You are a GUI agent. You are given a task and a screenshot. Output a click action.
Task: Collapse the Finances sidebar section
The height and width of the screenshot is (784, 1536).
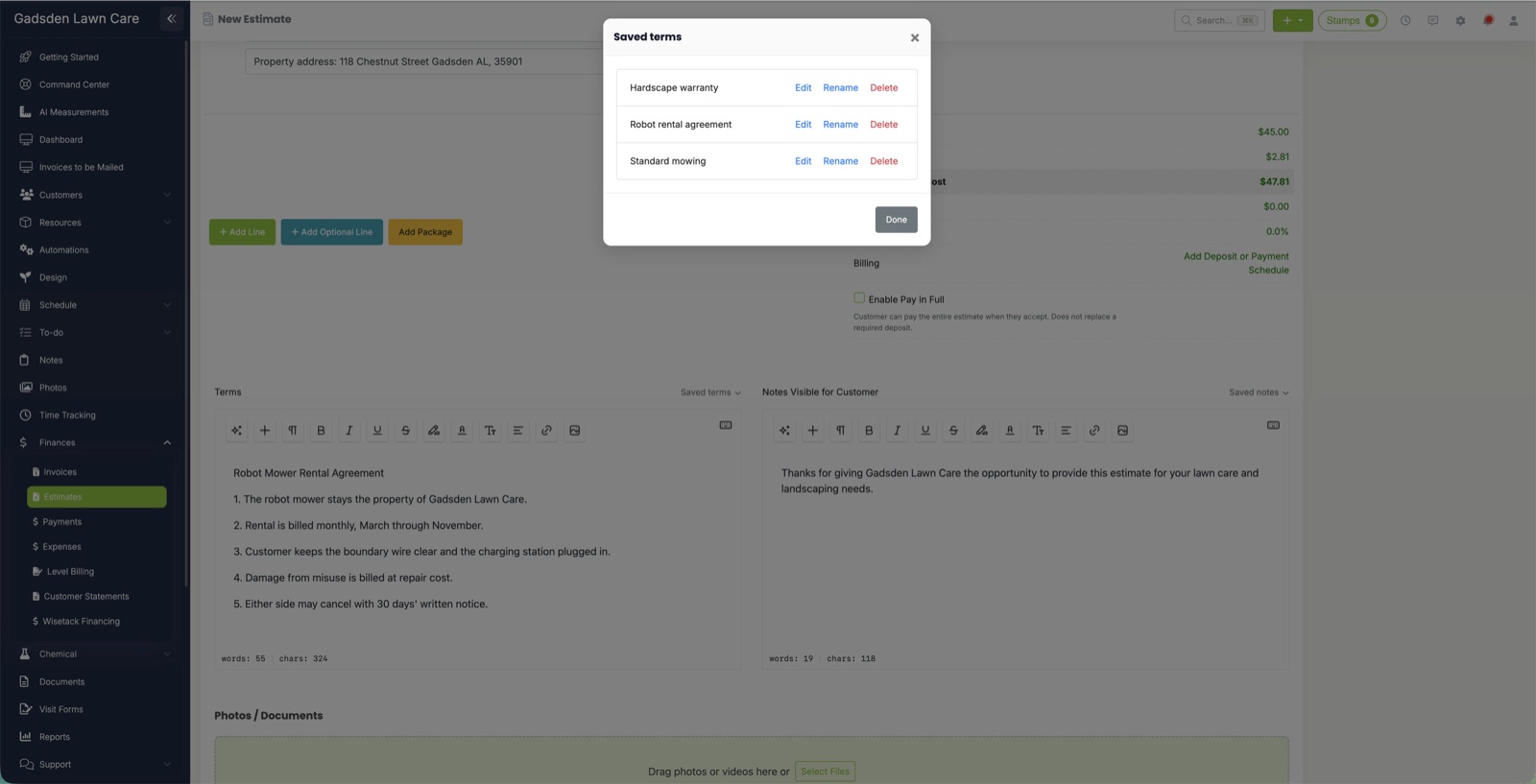click(x=94, y=442)
